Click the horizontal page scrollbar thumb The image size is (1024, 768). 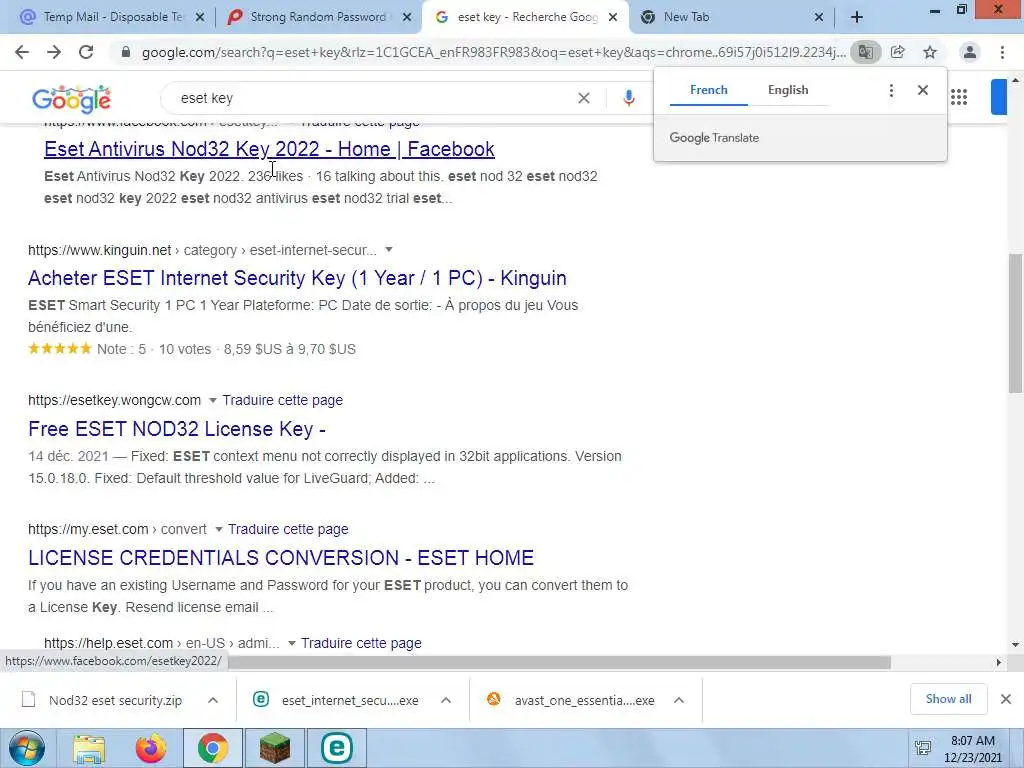click(559, 662)
